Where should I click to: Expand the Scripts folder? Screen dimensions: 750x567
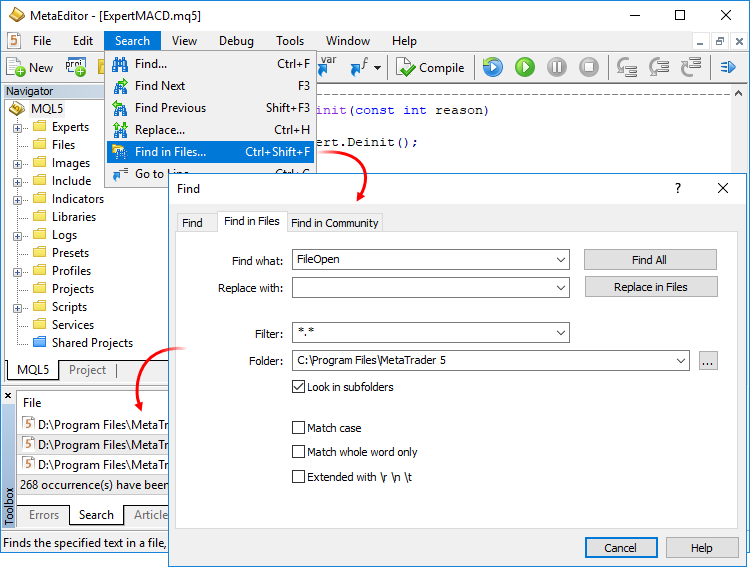click(x=17, y=308)
